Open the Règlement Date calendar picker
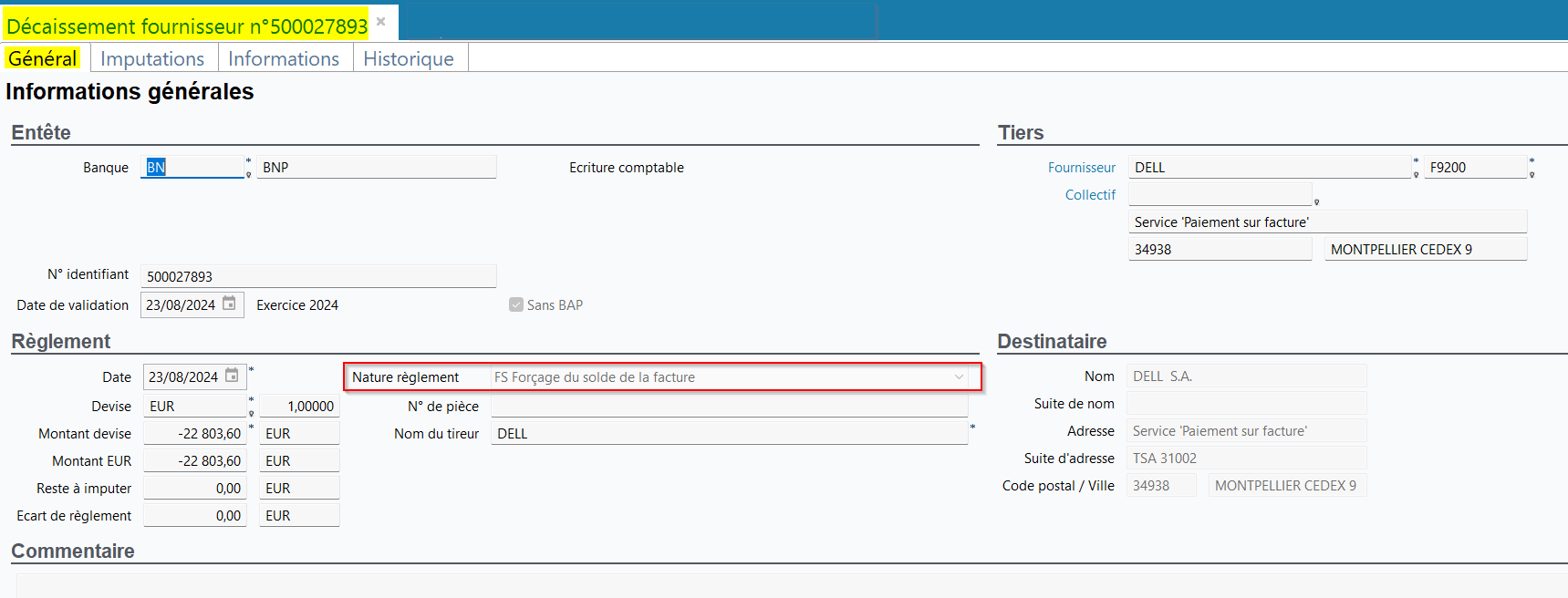Image resolution: width=1568 pixels, height=598 pixels. click(232, 376)
